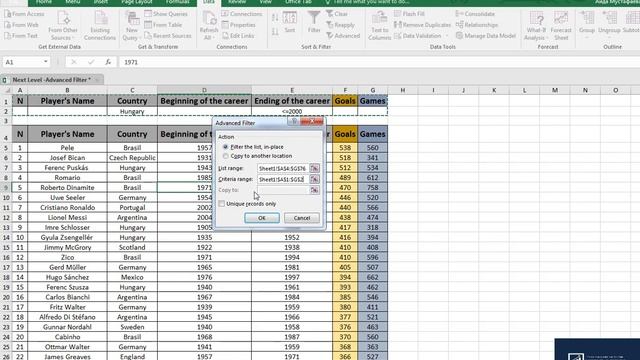
Task: Select Copy to another location radio
Action: [225, 156]
